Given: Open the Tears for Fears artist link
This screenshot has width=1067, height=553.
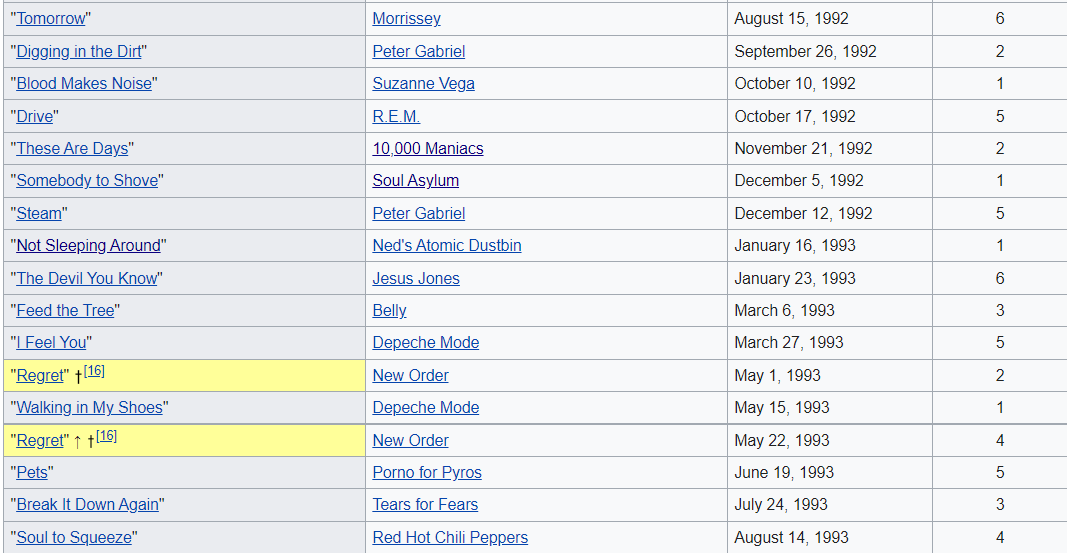Looking at the screenshot, I should (425, 504).
